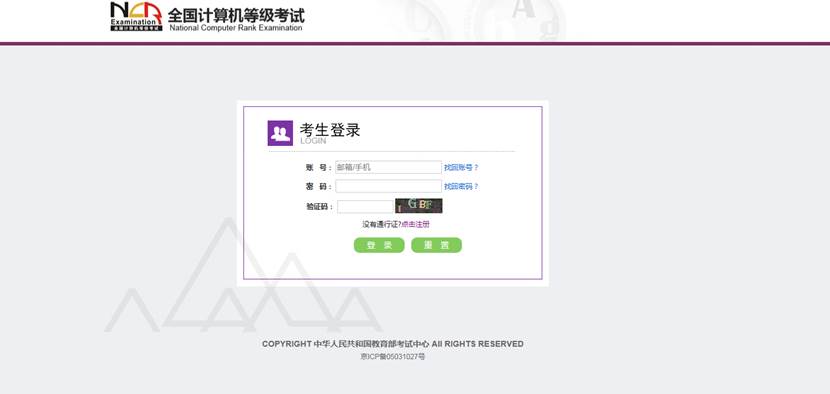Screen dimensions: 830x394
Task: Submit with the green 登录 button
Action: coord(379,245)
